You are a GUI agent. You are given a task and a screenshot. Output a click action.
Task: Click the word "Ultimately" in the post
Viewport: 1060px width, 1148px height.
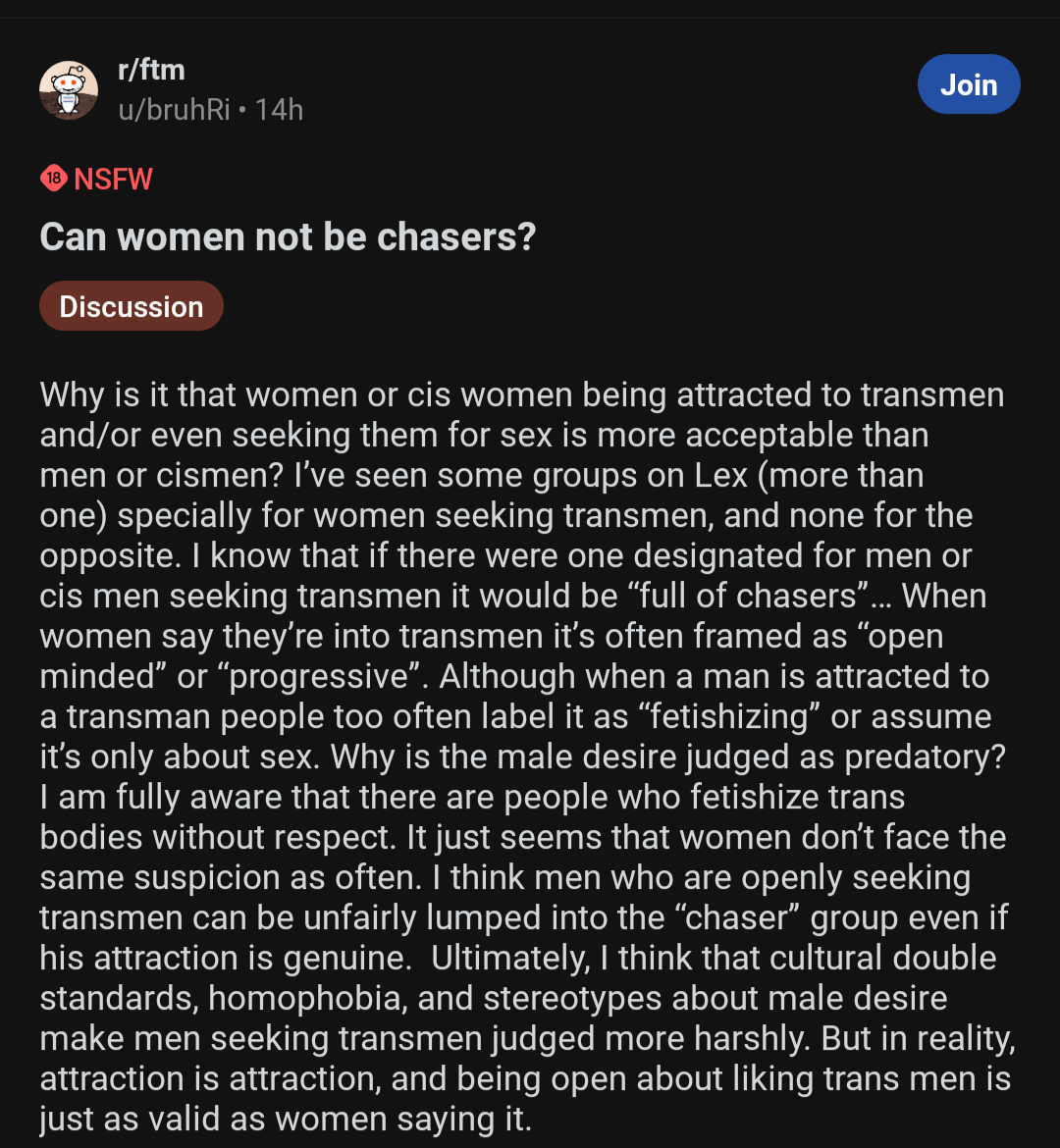point(510,959)
